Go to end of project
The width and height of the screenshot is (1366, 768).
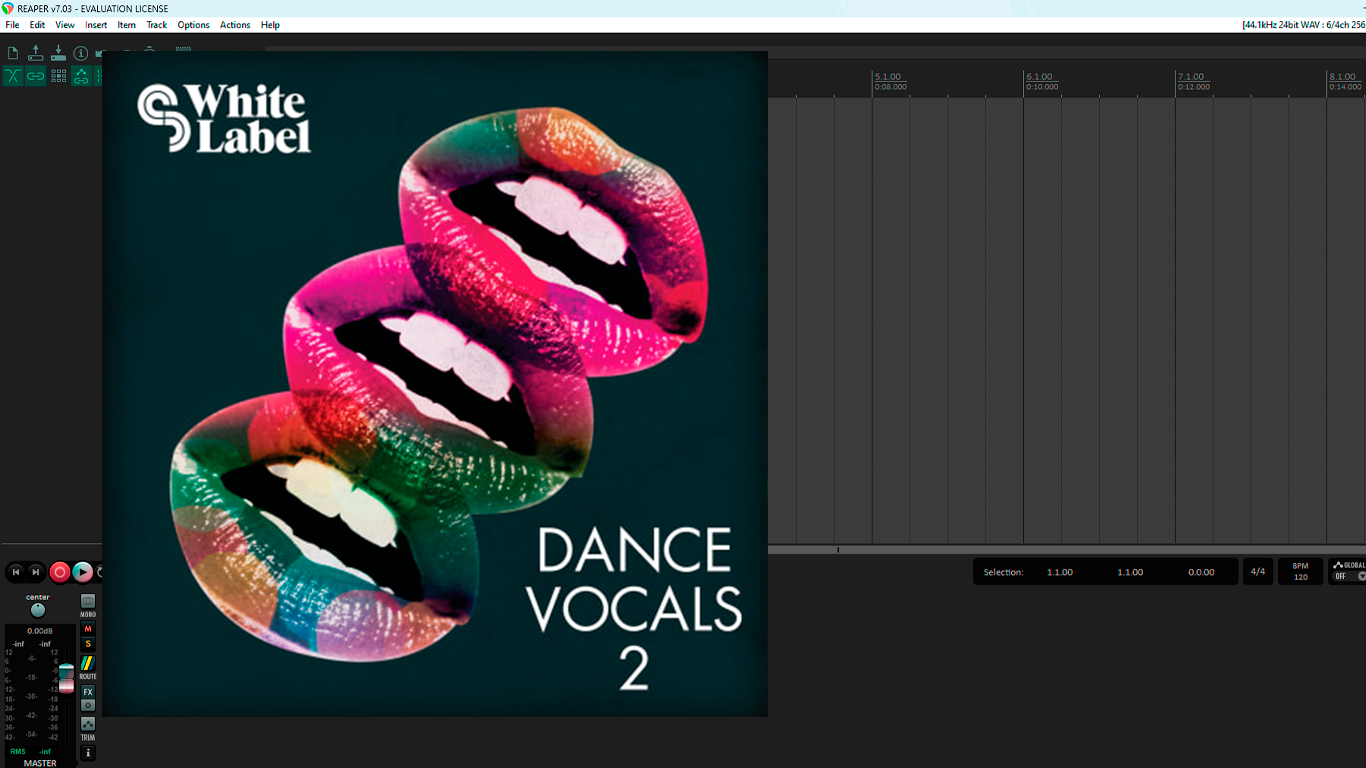(x=36, y=572)
